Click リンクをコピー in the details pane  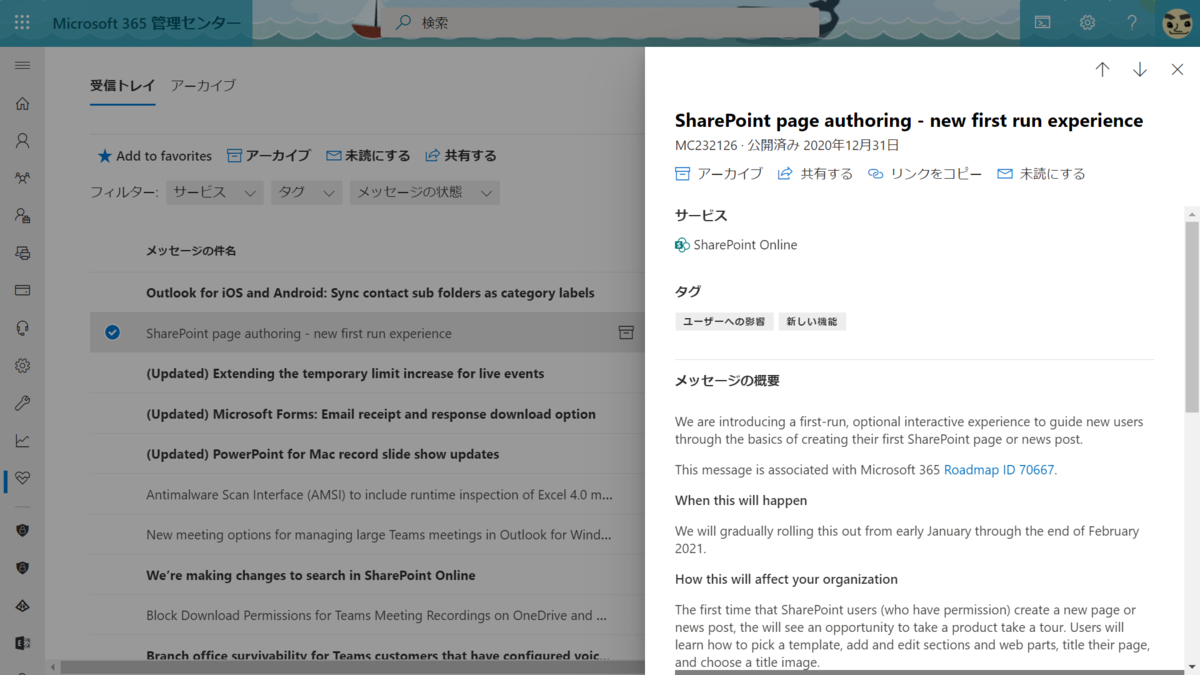click(x=925, y=173)
